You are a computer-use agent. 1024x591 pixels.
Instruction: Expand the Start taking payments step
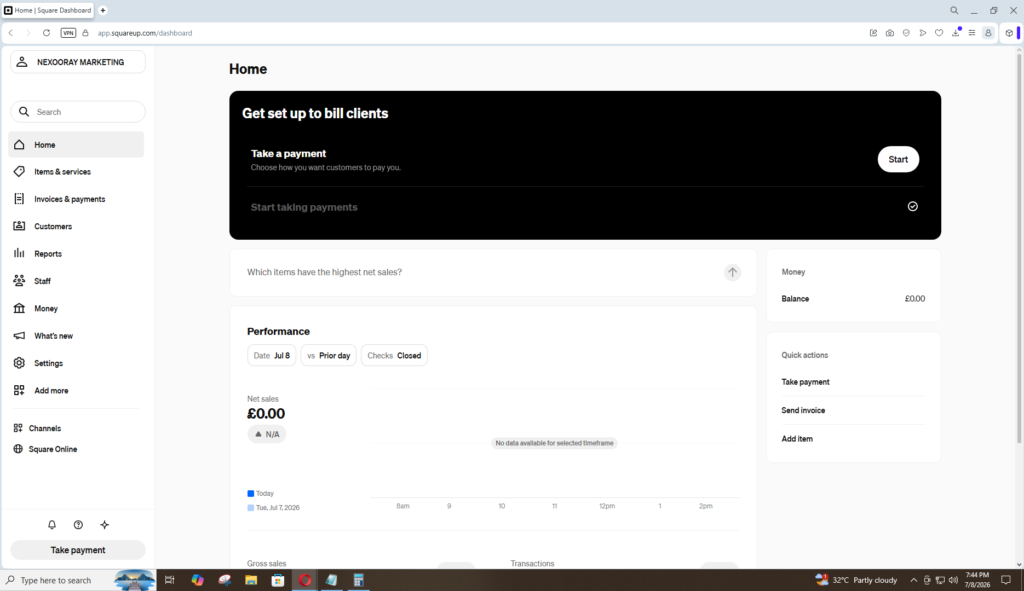click(585, 207)
